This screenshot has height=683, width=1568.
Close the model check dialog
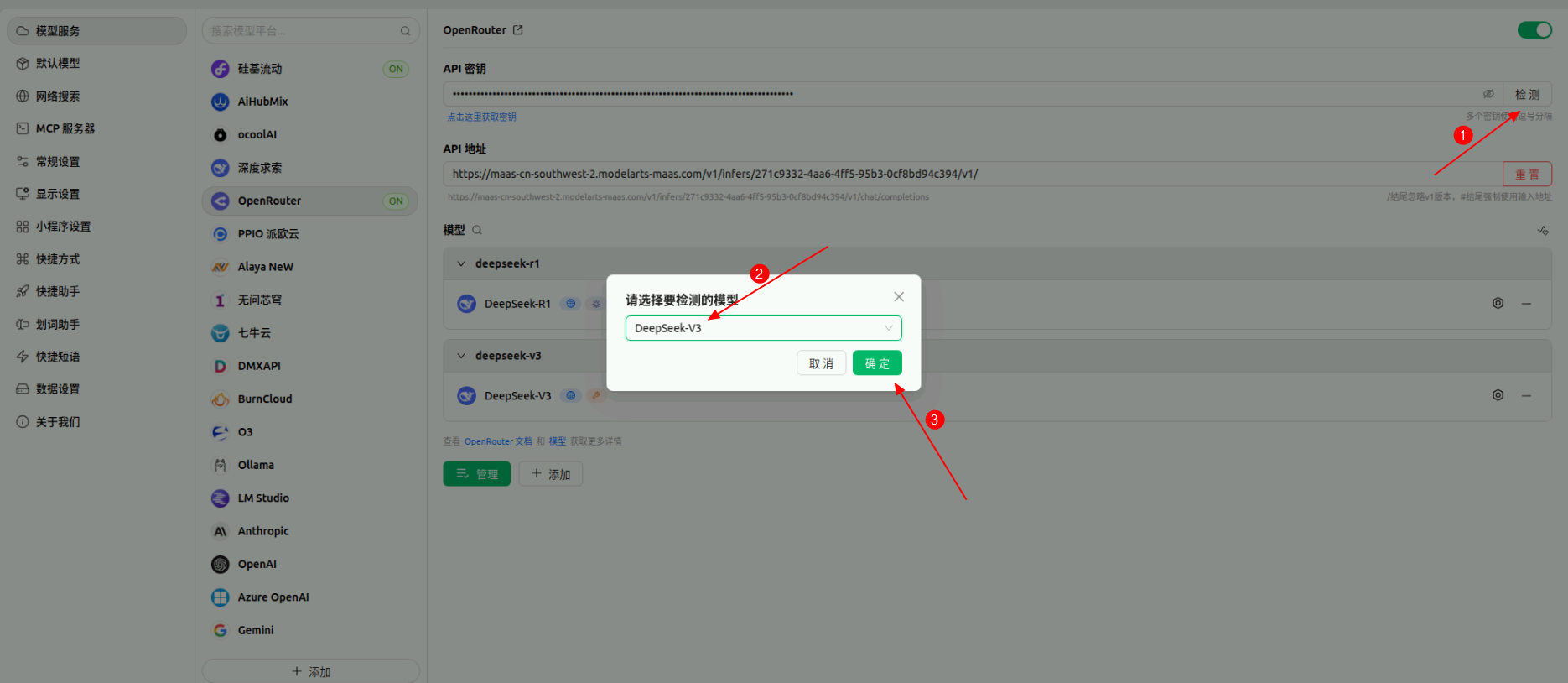[899, 297]
